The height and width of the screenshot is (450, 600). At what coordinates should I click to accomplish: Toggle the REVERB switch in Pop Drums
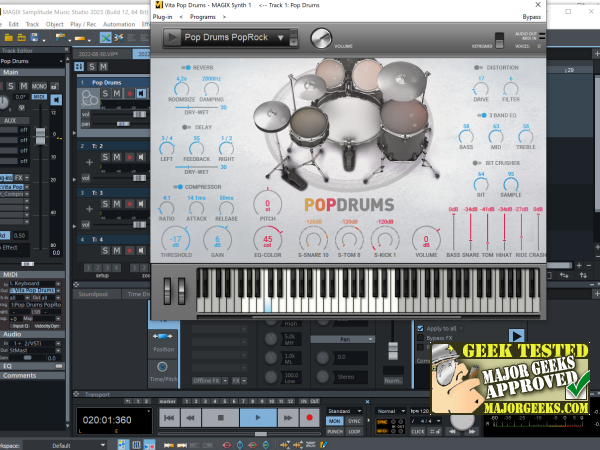(186, 68)
